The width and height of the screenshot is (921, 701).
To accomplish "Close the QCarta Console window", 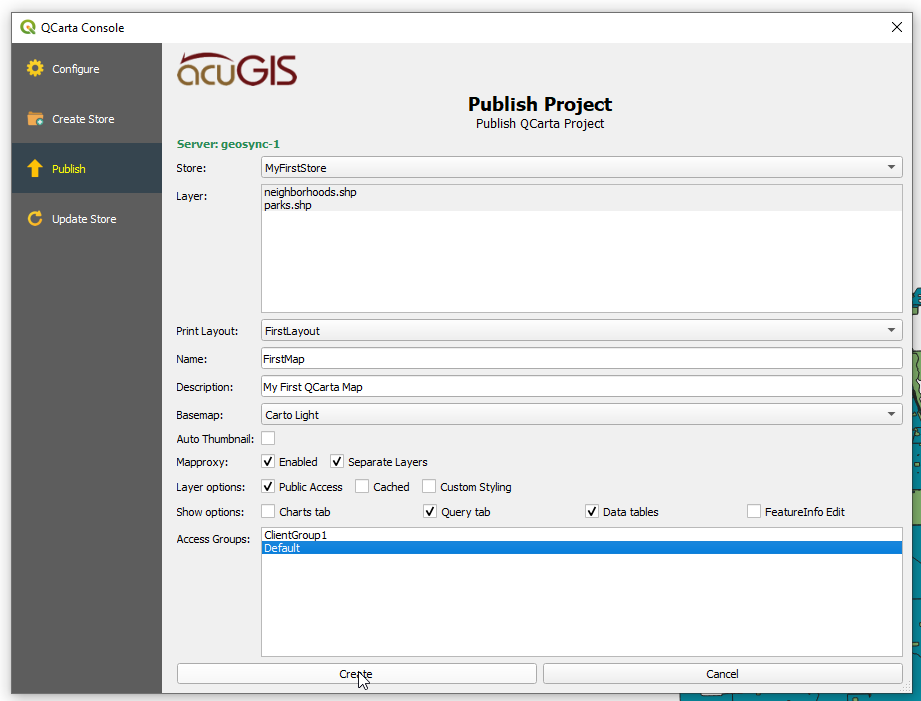I will click(x=896, y=27).
